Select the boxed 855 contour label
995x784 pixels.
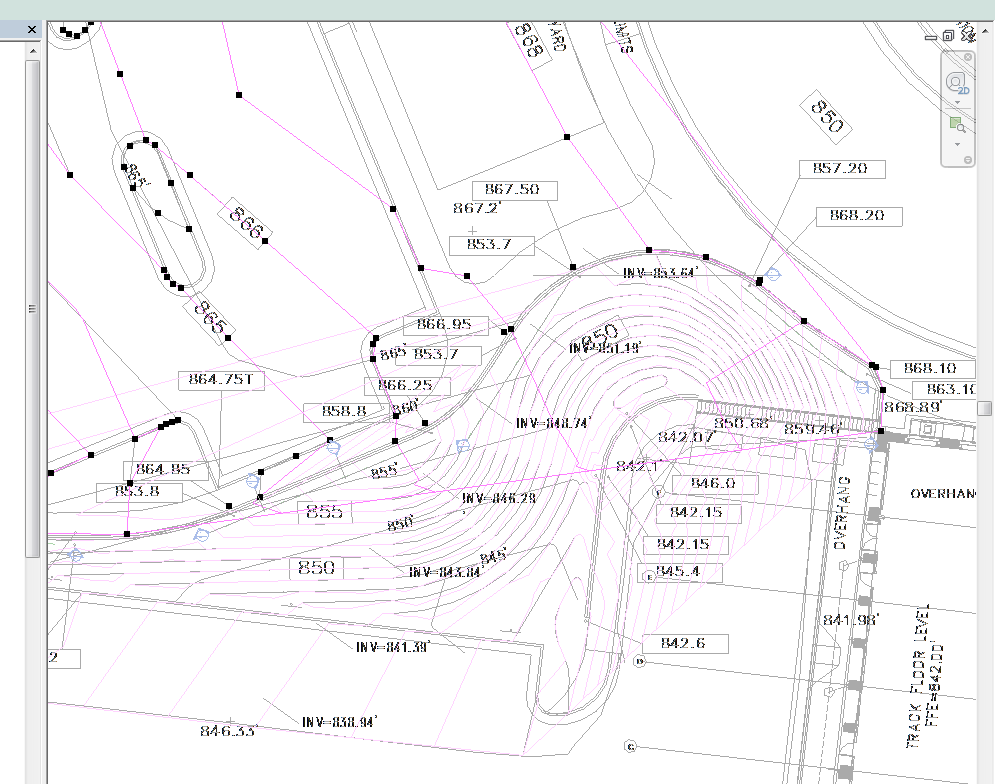click(324, 512)
